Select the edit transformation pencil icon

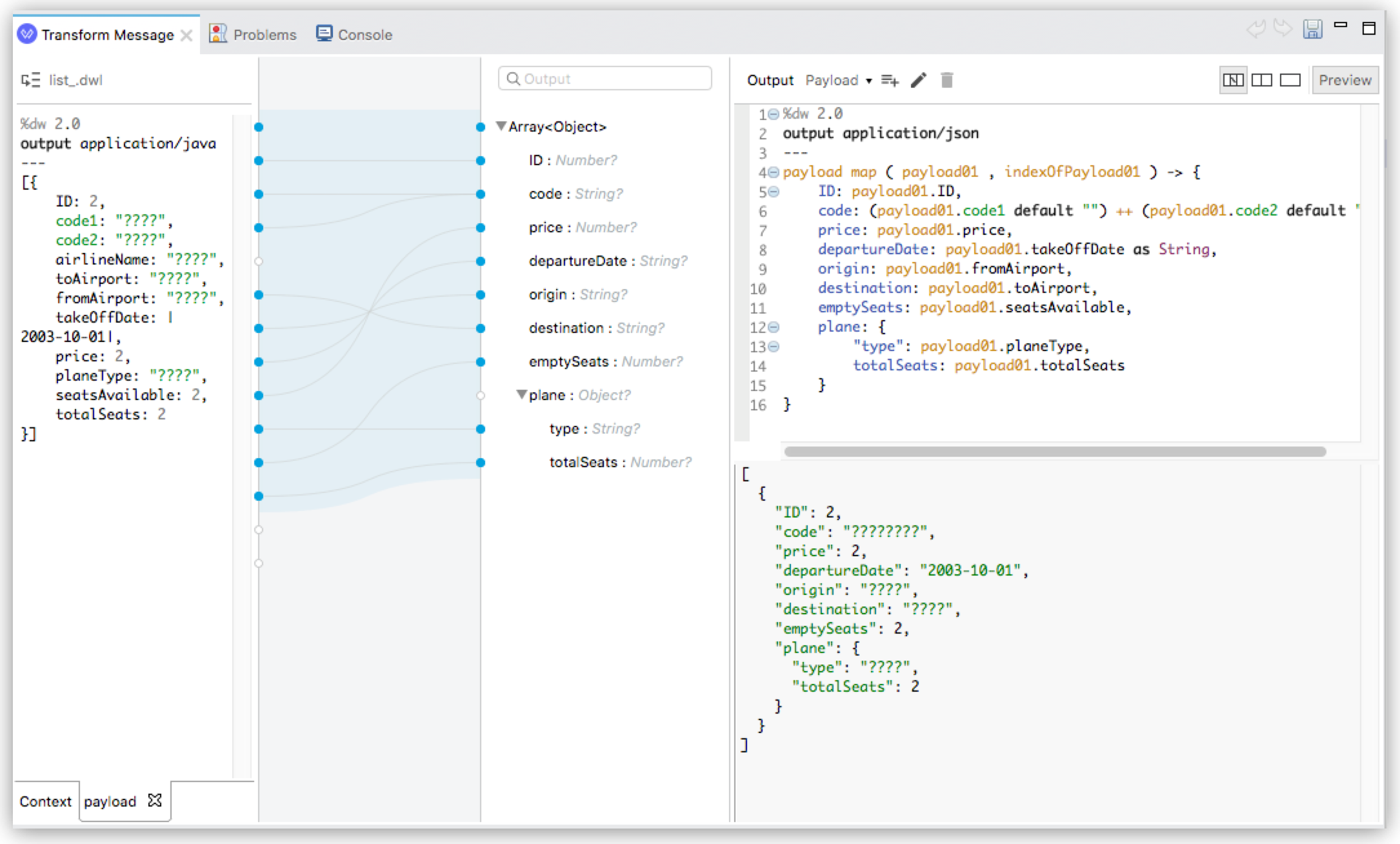(919, 80)
